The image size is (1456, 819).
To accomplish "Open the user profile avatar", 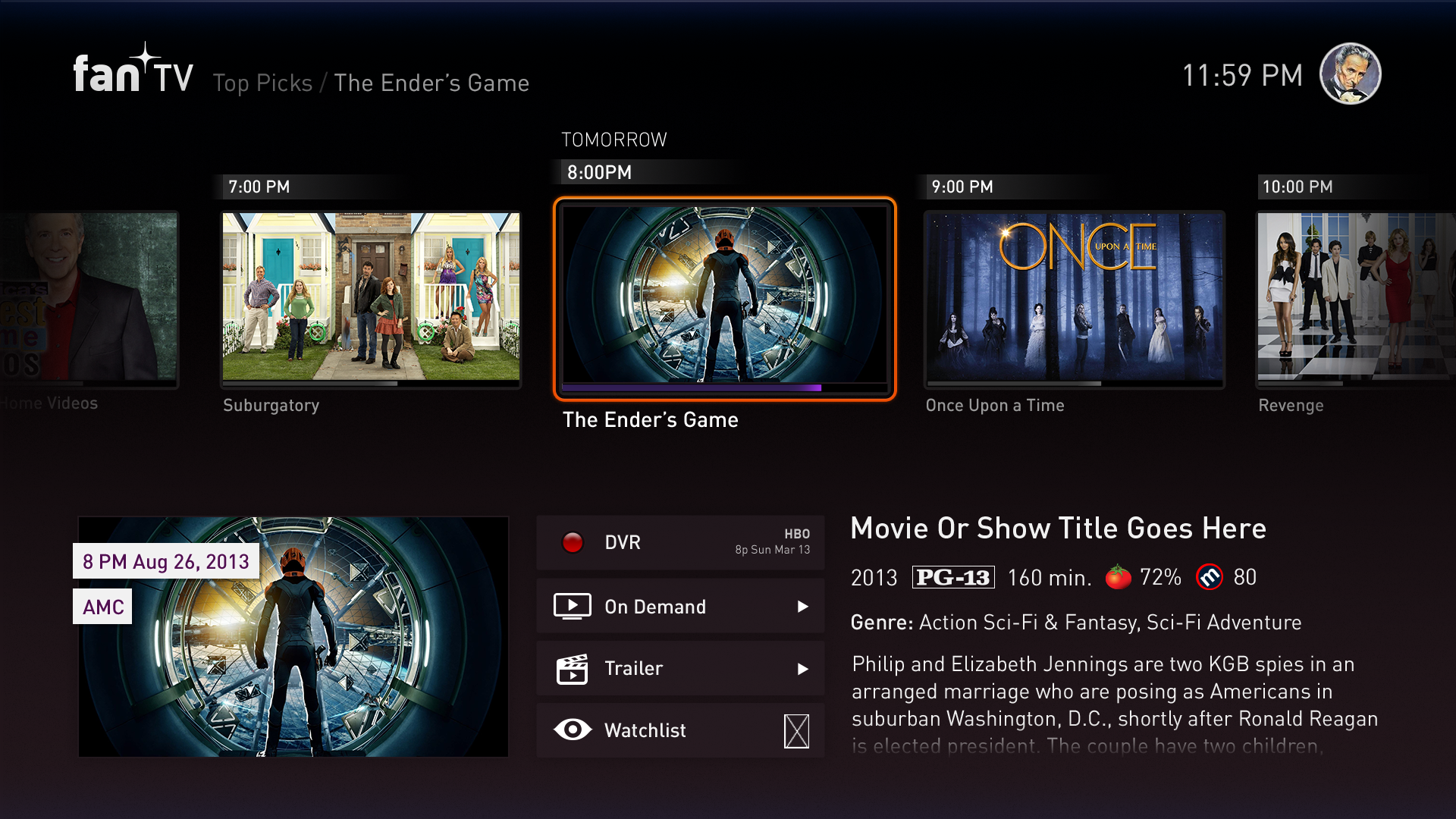I will click(x=1350, y=74).
